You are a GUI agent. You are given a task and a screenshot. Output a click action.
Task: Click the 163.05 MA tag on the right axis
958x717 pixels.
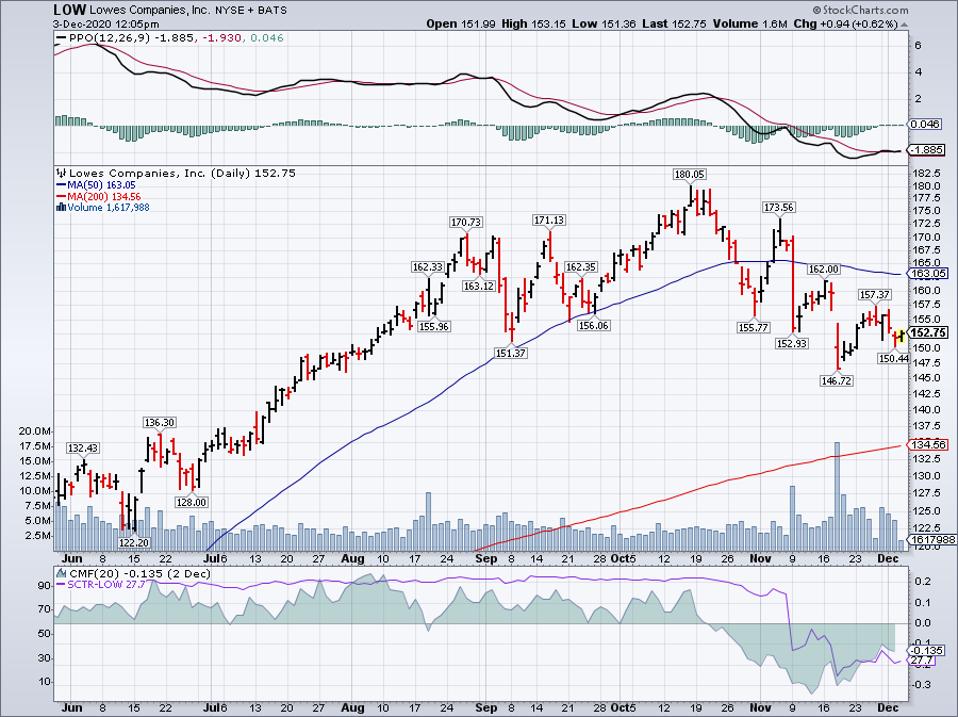(929, 274)
